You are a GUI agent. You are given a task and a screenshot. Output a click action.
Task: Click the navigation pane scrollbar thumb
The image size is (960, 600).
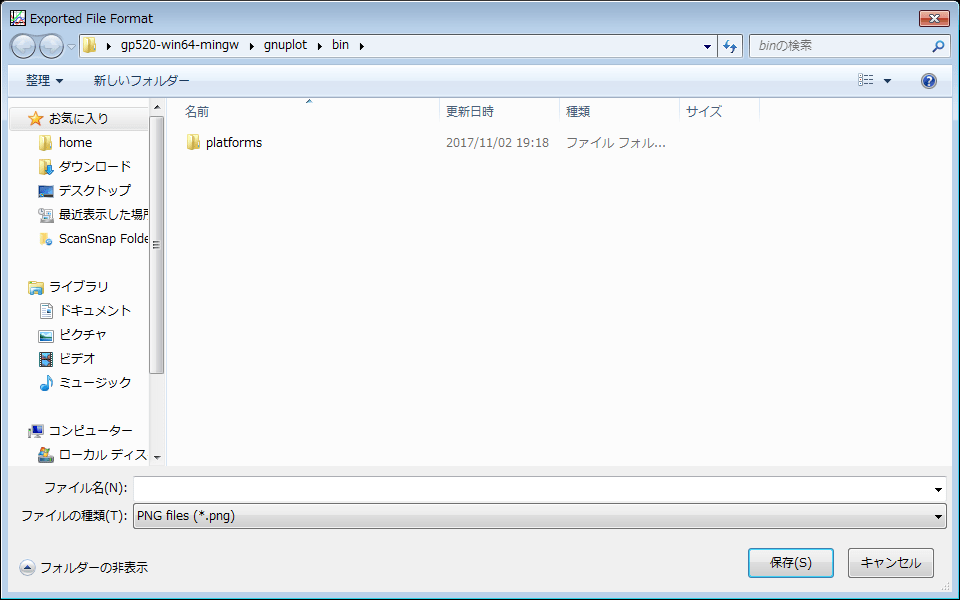(x=157, y=245)
